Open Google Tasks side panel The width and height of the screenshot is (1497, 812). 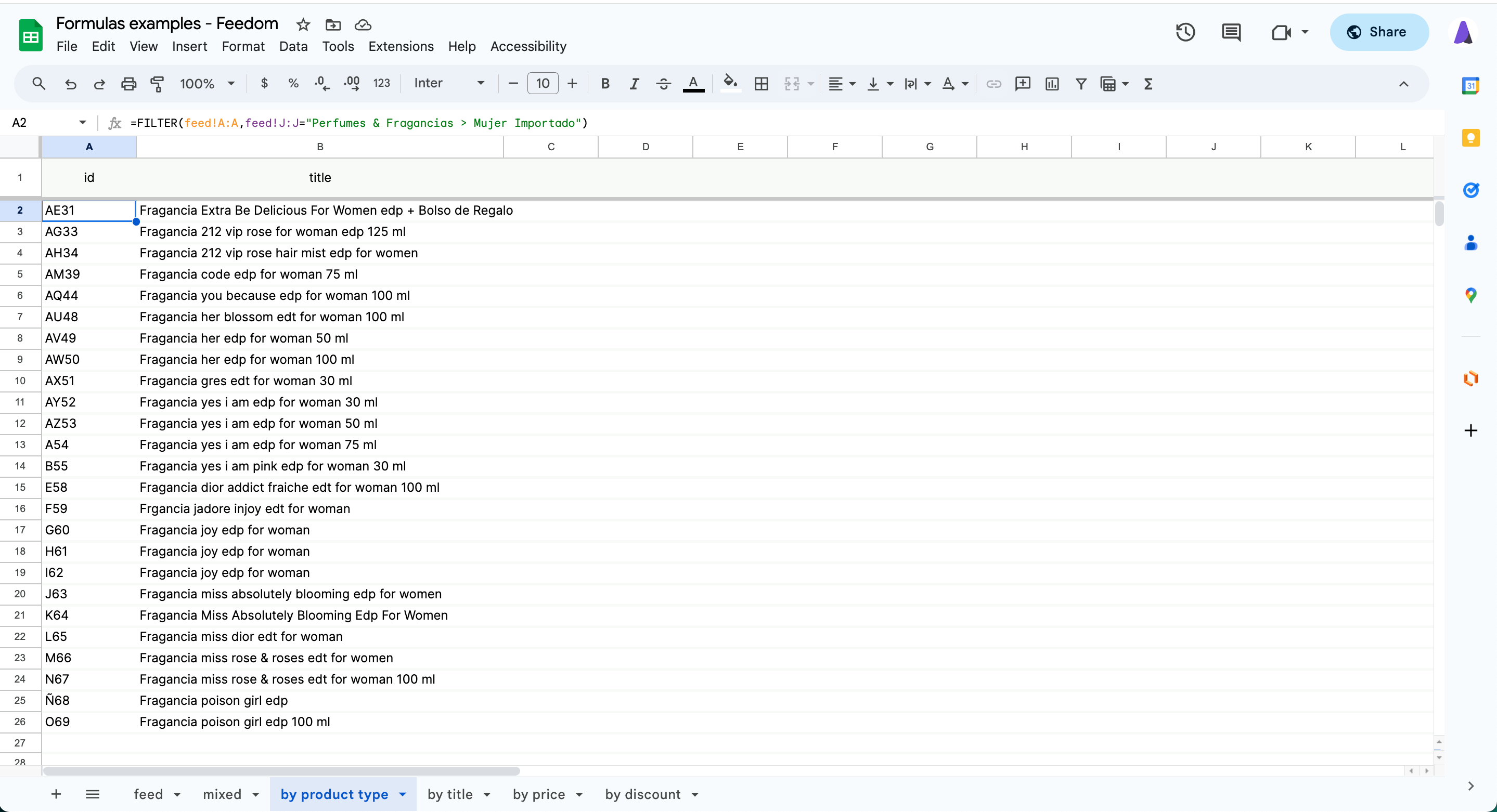point(1471,190)
